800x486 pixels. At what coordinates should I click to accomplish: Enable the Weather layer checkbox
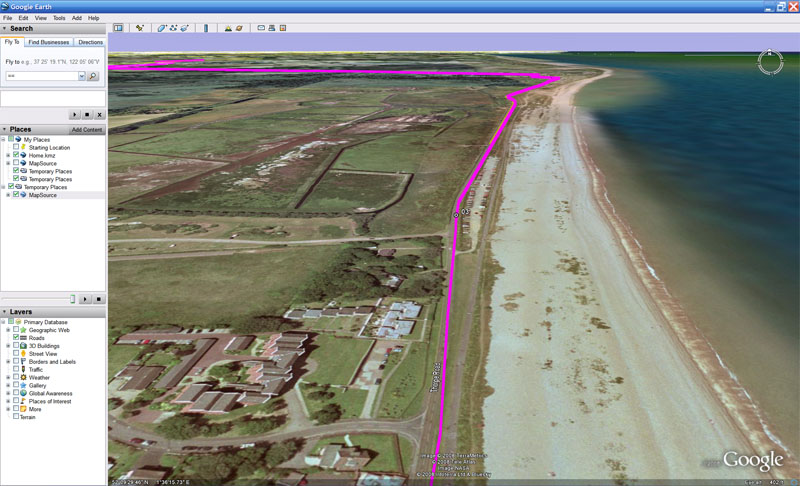coord(16,377)
